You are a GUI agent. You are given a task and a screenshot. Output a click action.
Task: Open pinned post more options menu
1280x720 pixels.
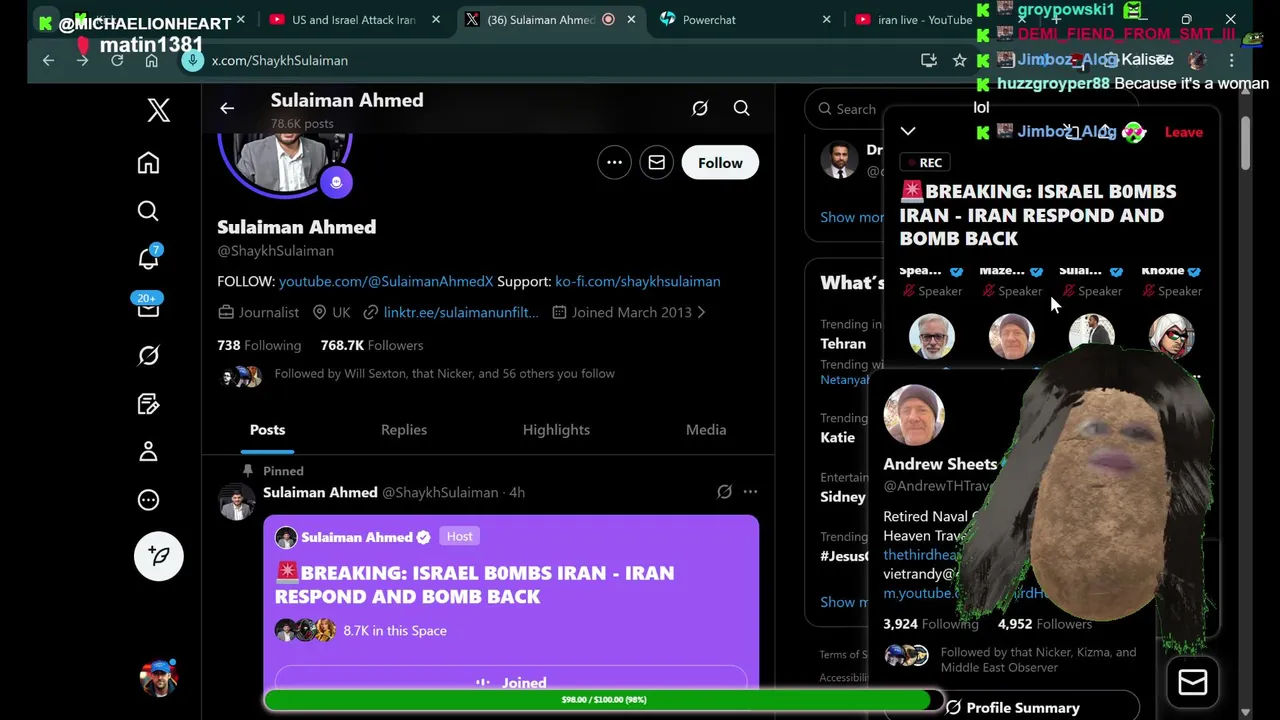pyautogui.click(x=750, y=492)
